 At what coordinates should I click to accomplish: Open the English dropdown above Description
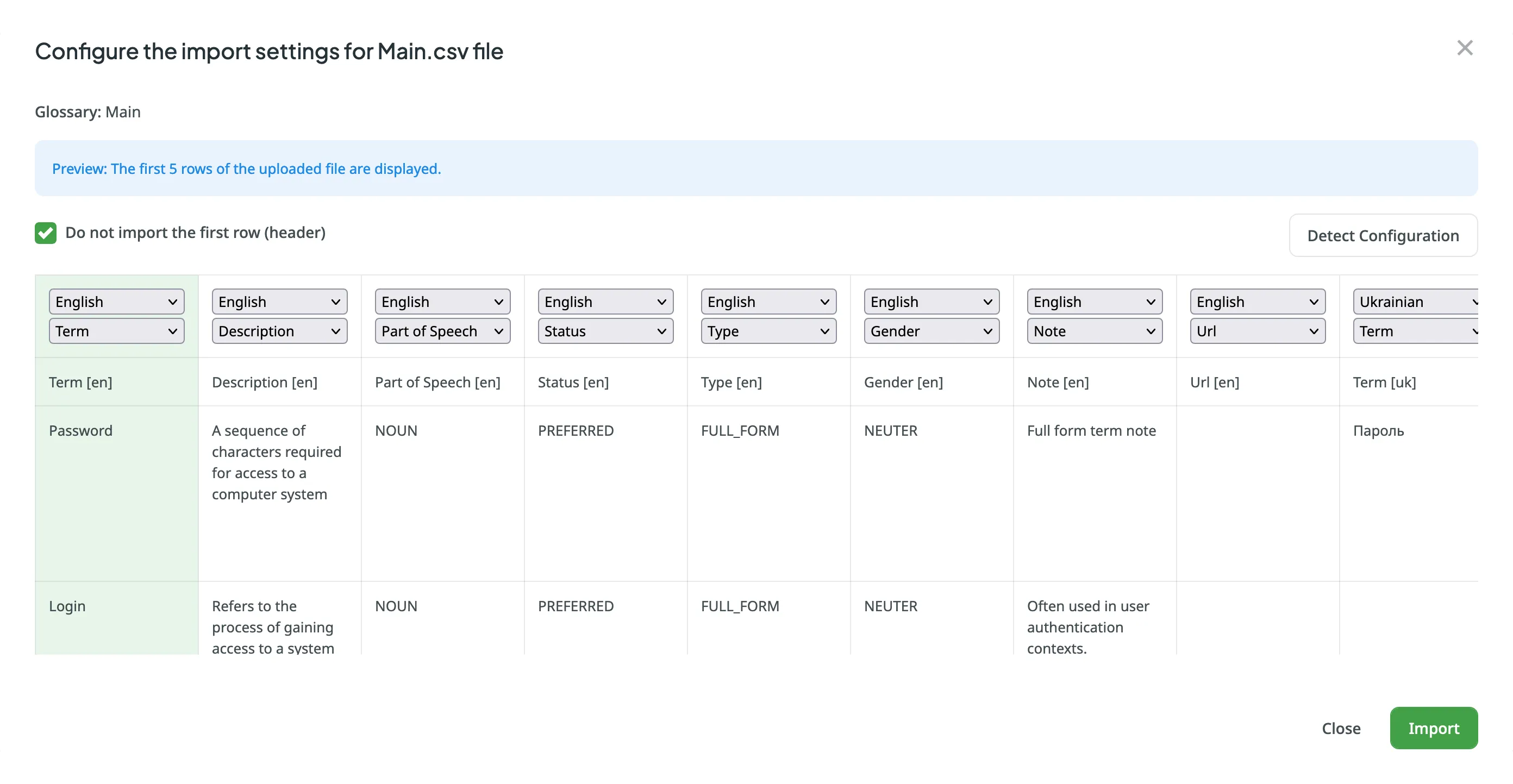(x=279, y=302)
